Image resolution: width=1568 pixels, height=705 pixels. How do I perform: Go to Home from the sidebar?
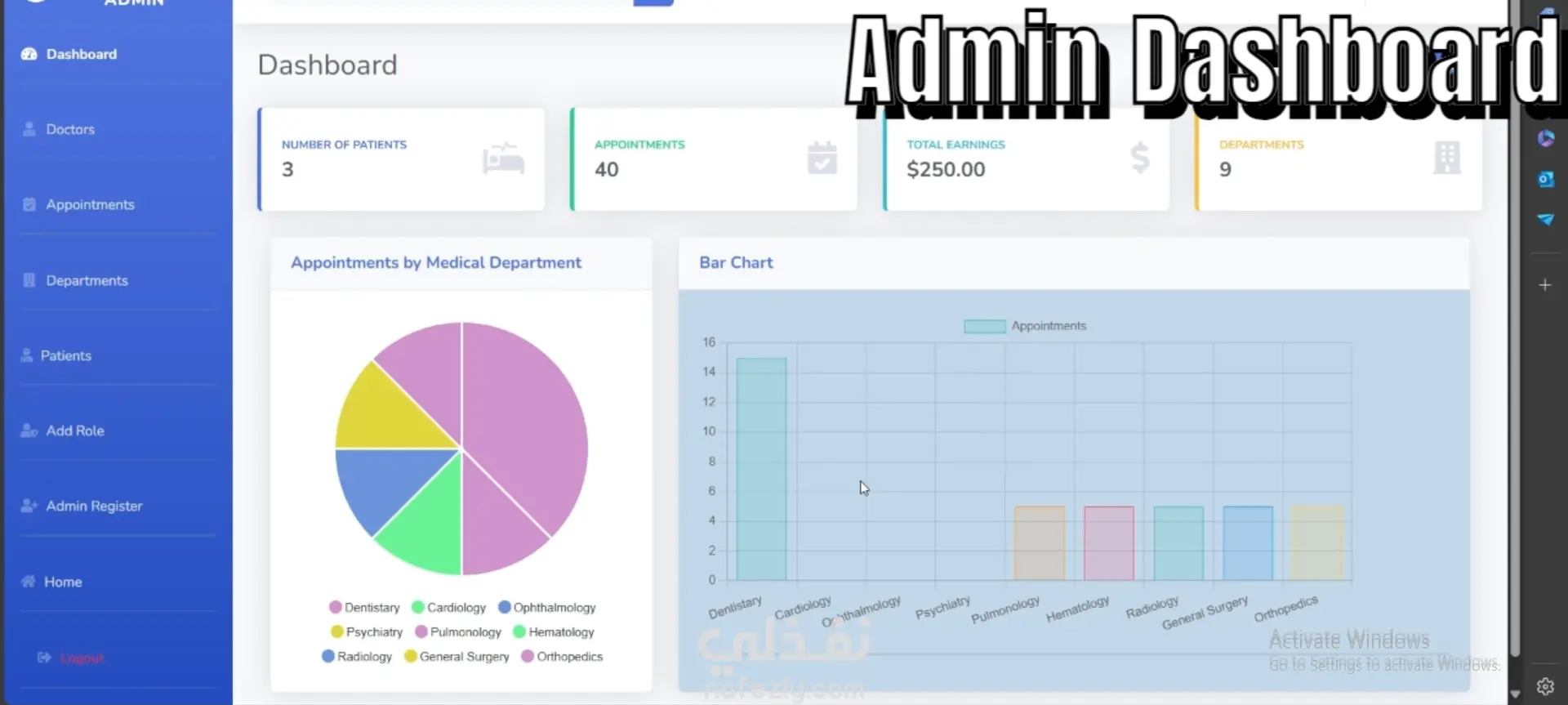63,582
